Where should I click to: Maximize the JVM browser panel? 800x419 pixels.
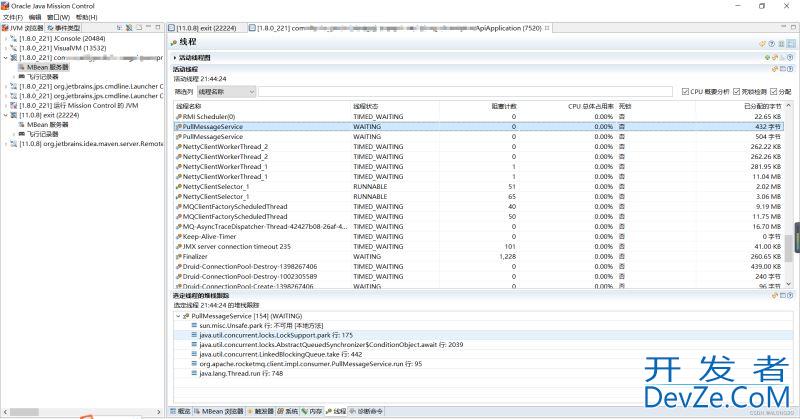point(158,27)
